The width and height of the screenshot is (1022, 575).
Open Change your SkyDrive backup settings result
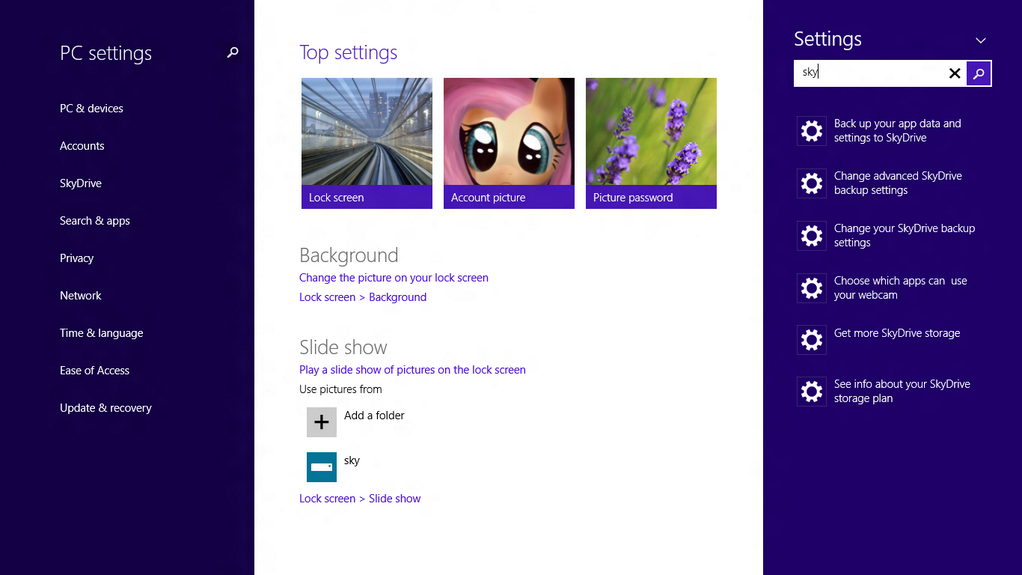(x=904, y=235)
